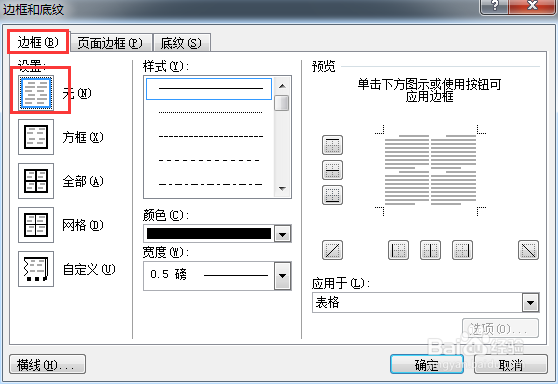Toggle the inside horizontal border button
This screenshot has width=558, height=384.
pyautogui.click(x=332, y=170)
